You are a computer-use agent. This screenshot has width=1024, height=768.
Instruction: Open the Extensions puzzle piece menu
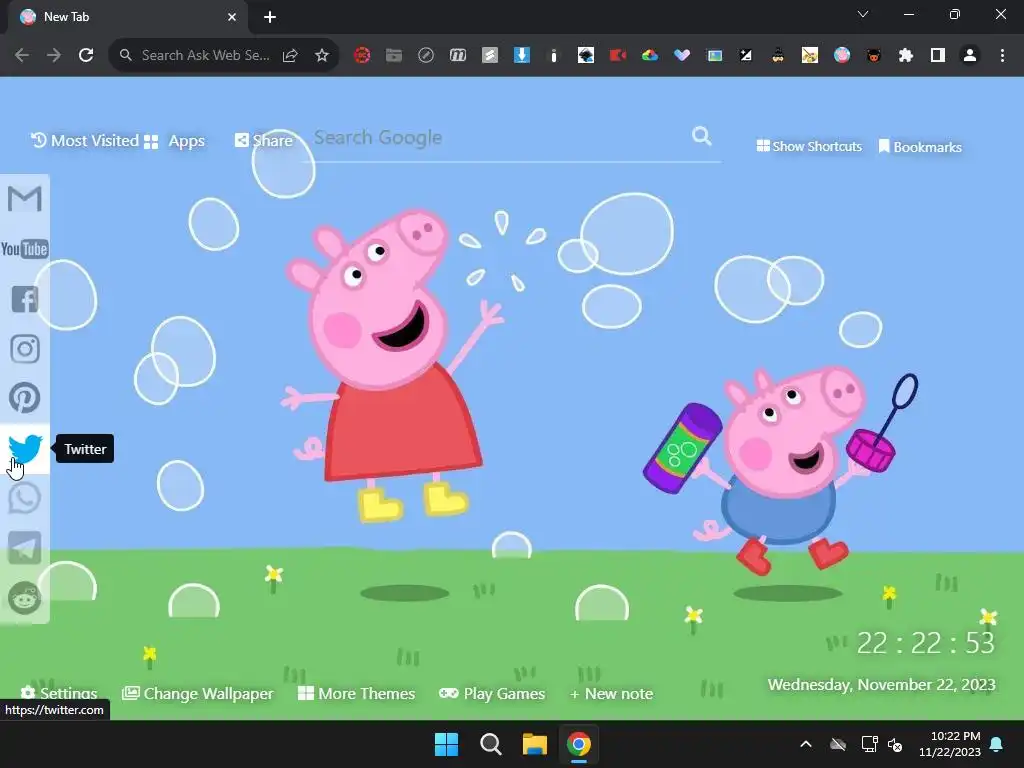pyautogui.click(x=906, y=56)
